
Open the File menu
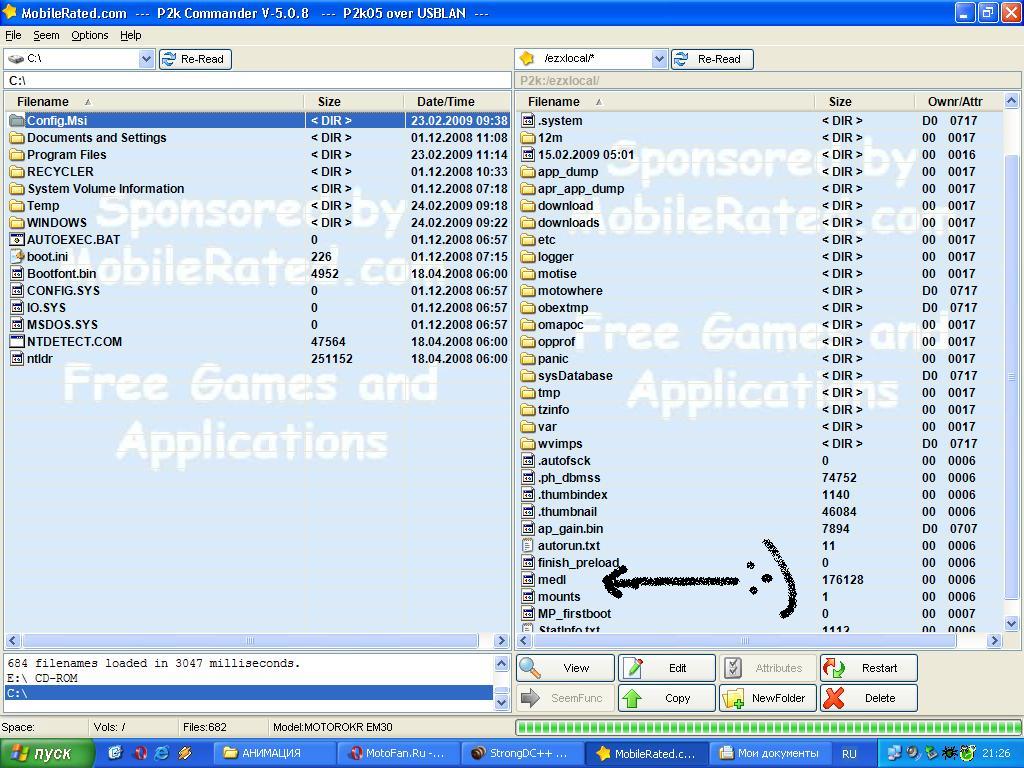[x=13, y=35]
